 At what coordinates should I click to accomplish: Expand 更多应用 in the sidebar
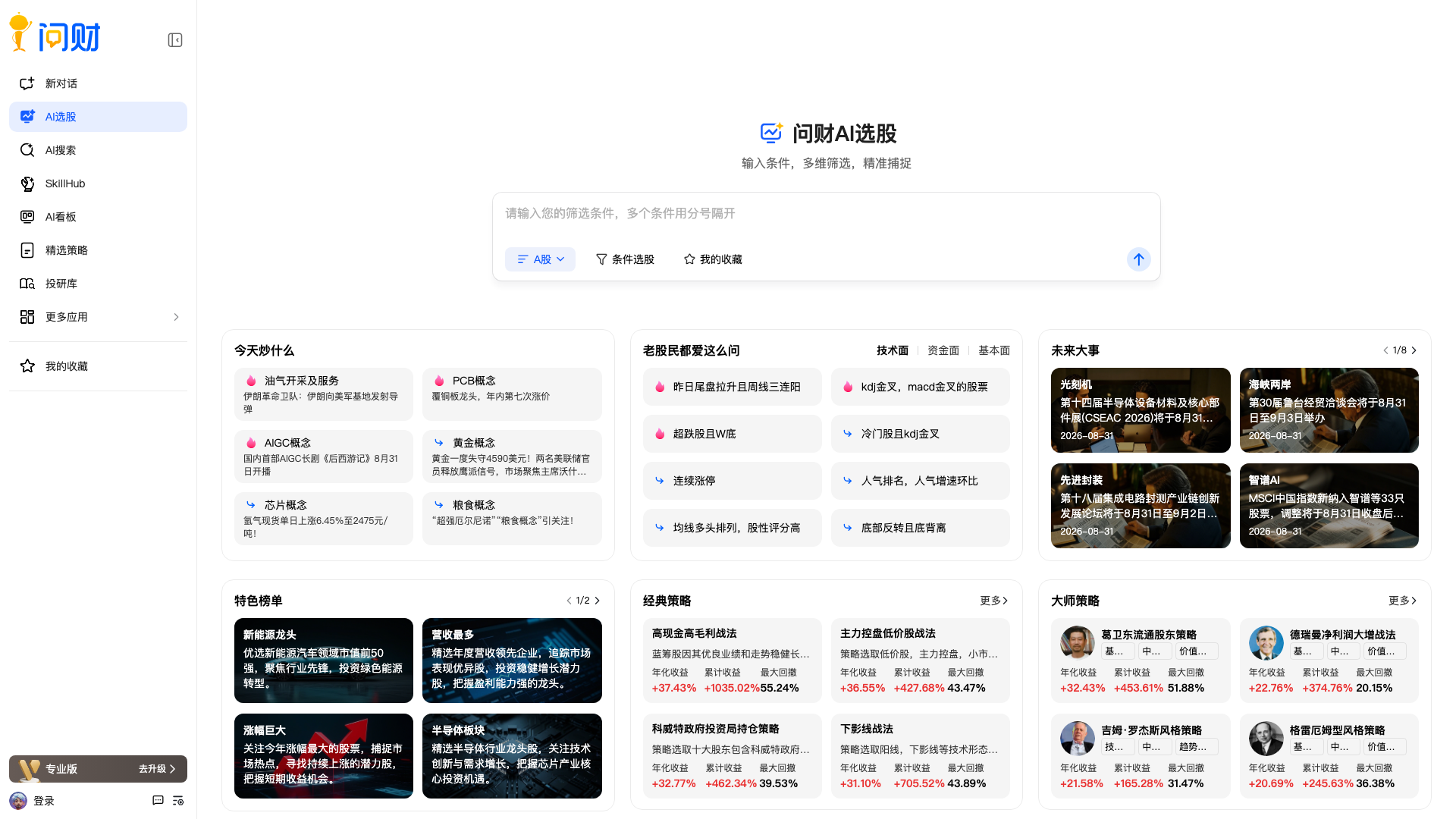(98, 317)
